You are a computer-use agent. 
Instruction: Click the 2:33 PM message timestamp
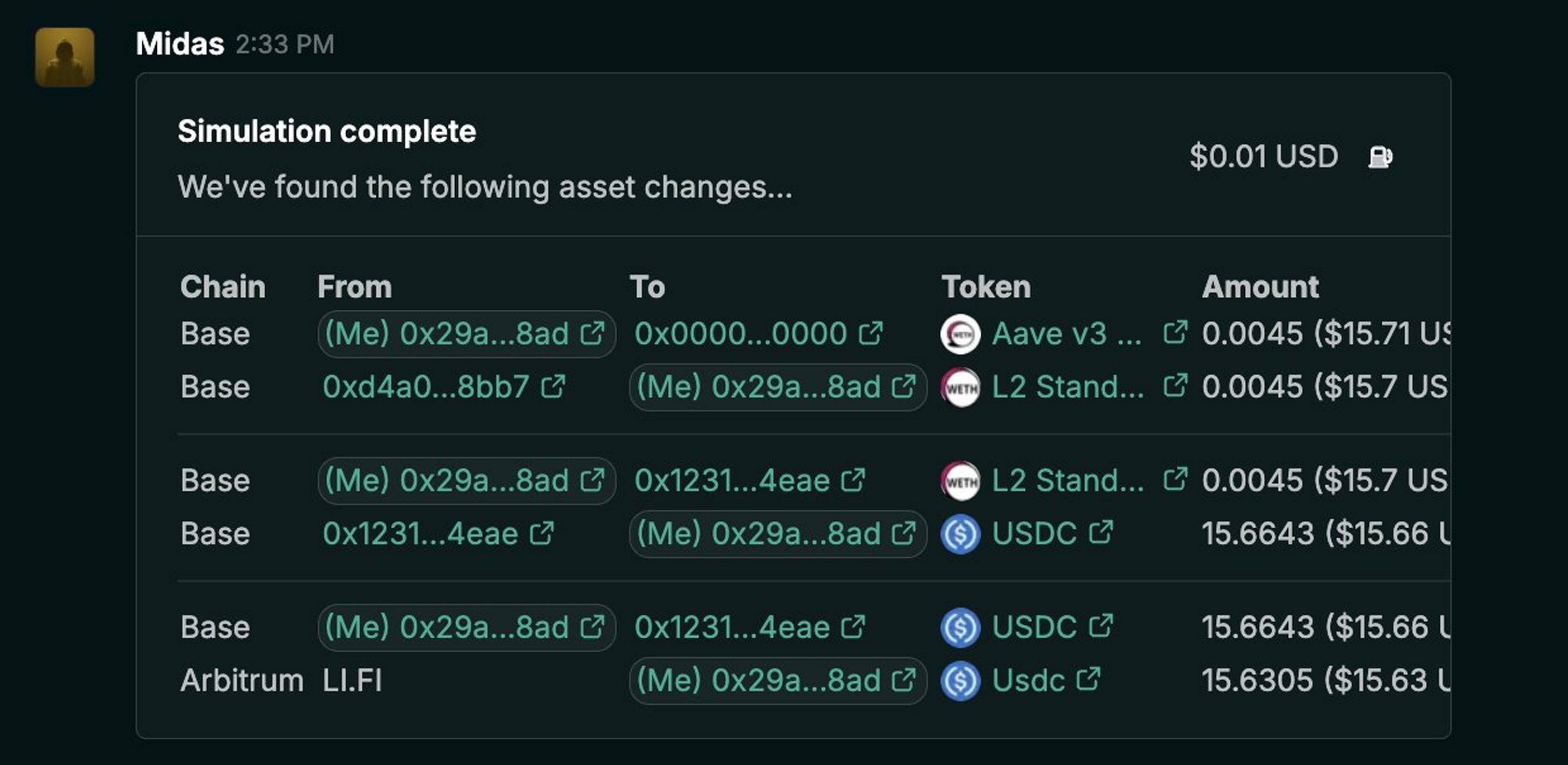[x=285, y=45]
